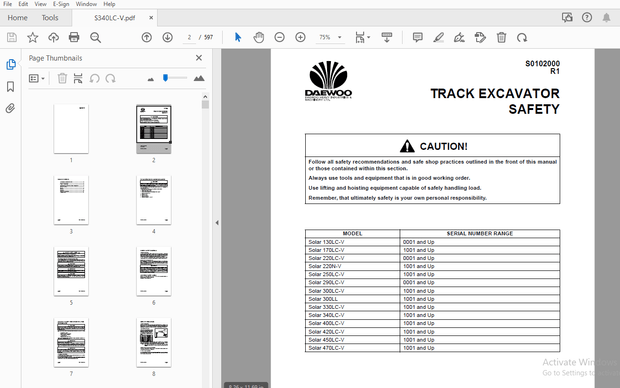Click the Solar 340LC-V table cell
This screenshot has width=620, height=388.
click(x=352, y=315)
